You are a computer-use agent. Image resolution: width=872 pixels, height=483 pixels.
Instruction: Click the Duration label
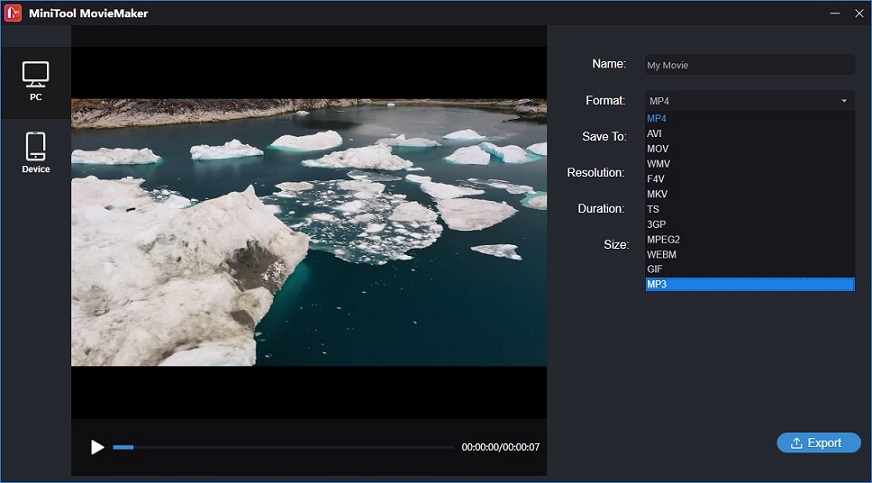coord(601,208)
